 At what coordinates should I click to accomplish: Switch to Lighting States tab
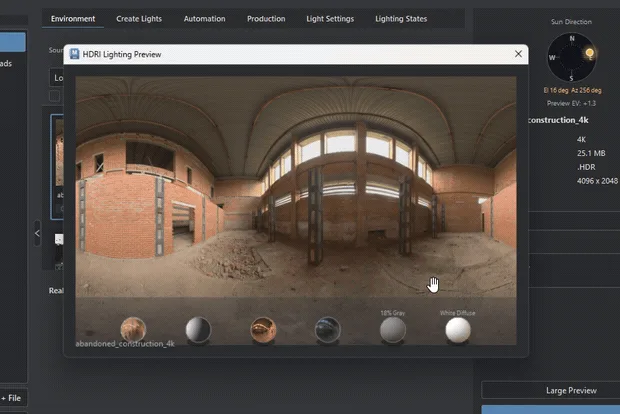(401, 19)
